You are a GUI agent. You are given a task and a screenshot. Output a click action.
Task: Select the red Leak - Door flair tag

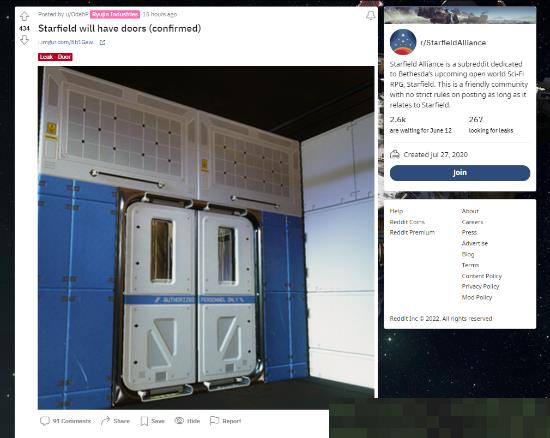coord(55,57)
